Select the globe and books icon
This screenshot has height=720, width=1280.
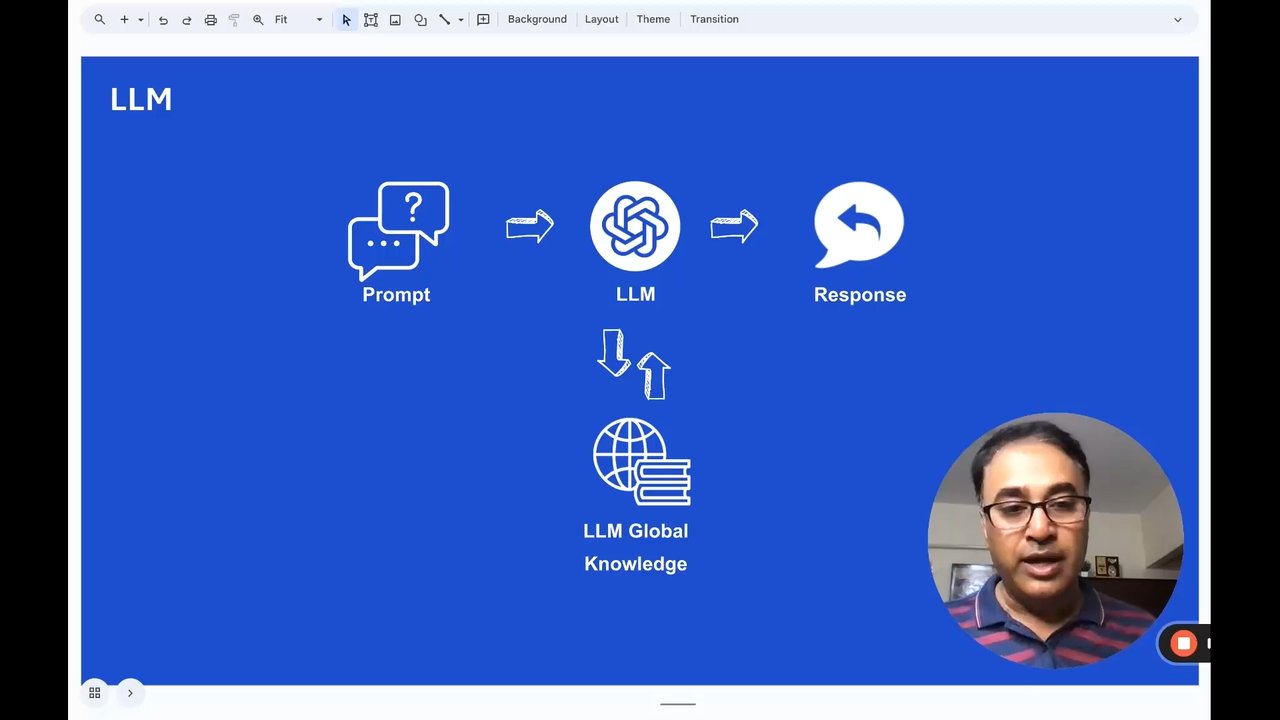(x=642, y=462)
